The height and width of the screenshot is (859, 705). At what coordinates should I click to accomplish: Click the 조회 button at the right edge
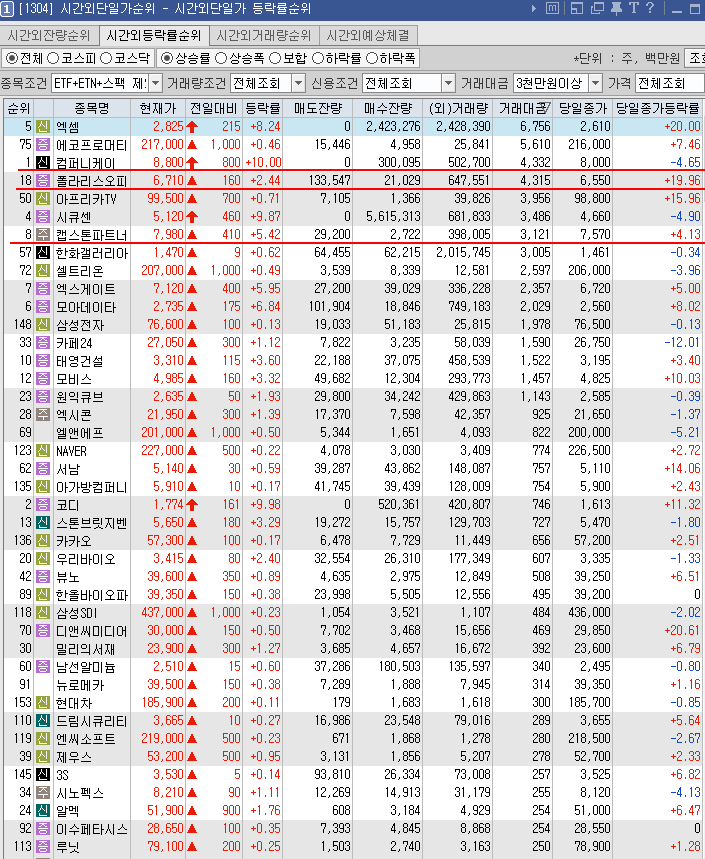[696, 58]
